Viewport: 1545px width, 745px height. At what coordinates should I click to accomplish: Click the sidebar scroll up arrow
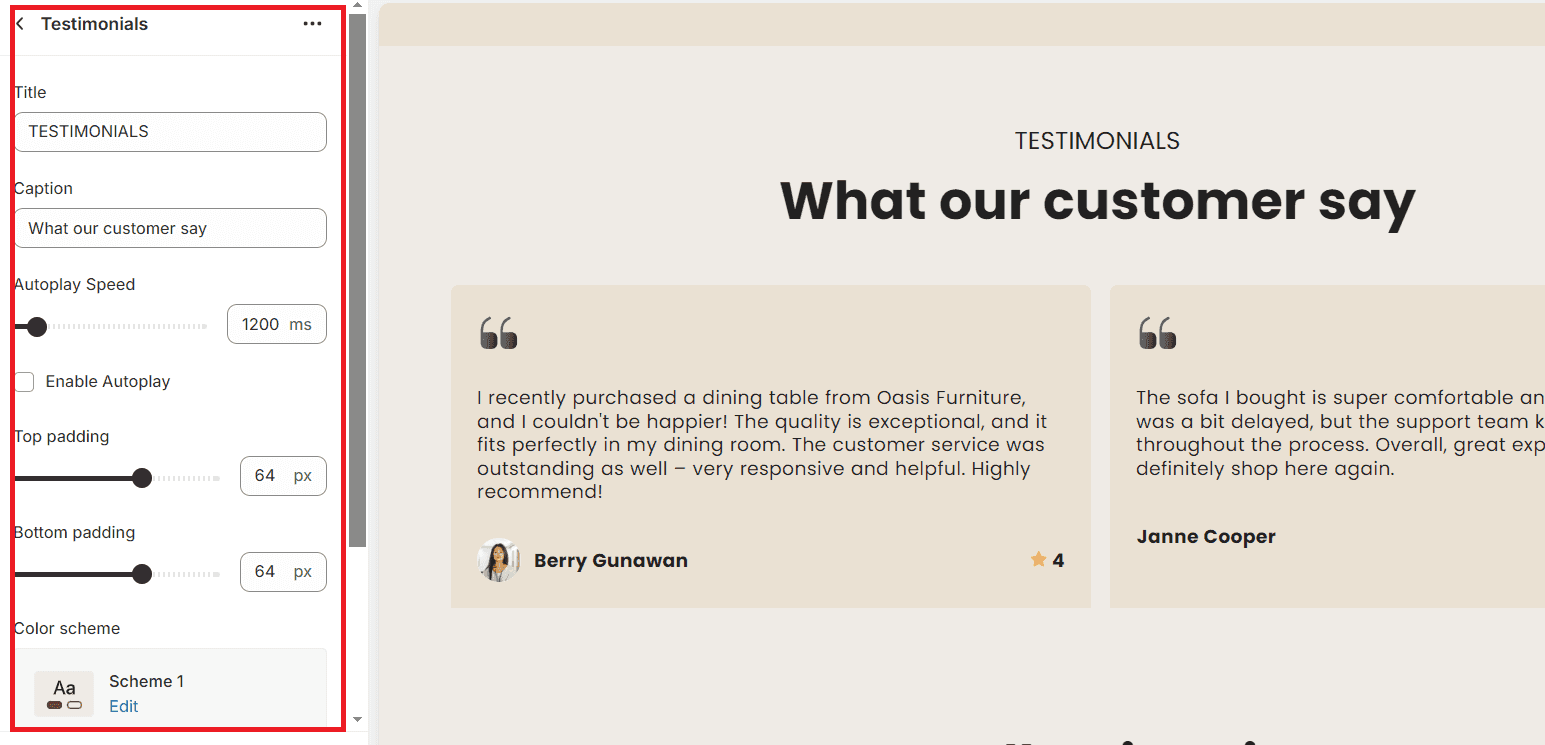tap(358, 6)
